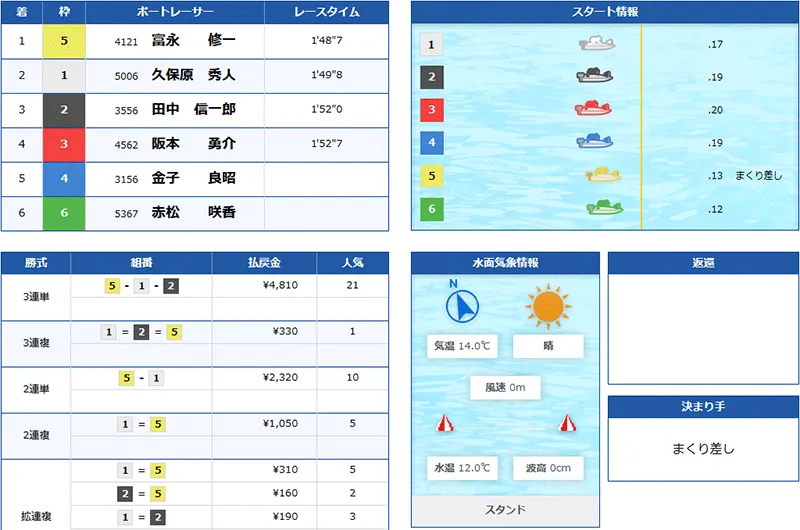Screen dimensions: 800x530
Task: Click payout ¥4,810
Action: click(280, 285)
